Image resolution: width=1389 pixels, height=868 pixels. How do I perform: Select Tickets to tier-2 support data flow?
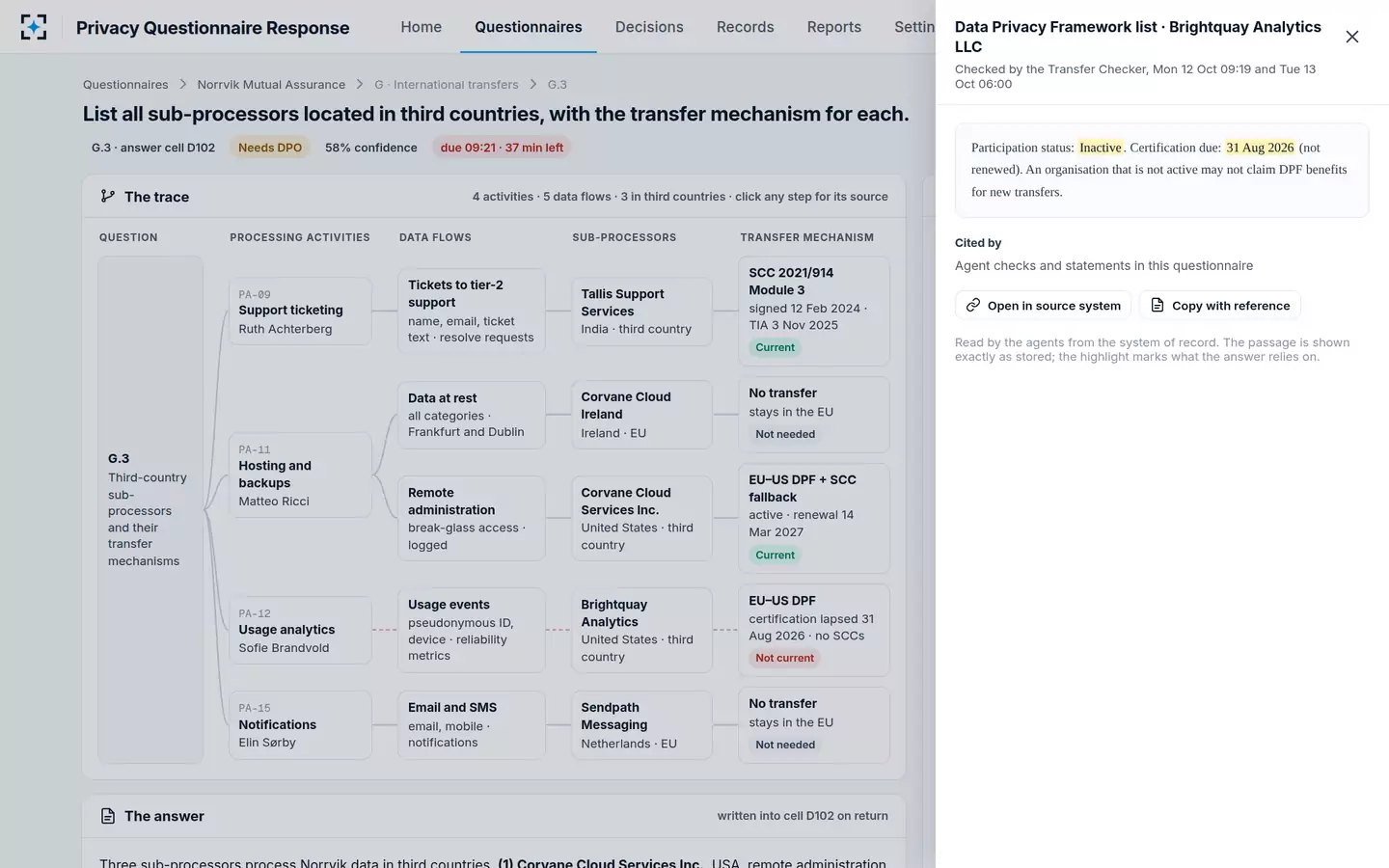pyautogui.click(x=472, y=311)
